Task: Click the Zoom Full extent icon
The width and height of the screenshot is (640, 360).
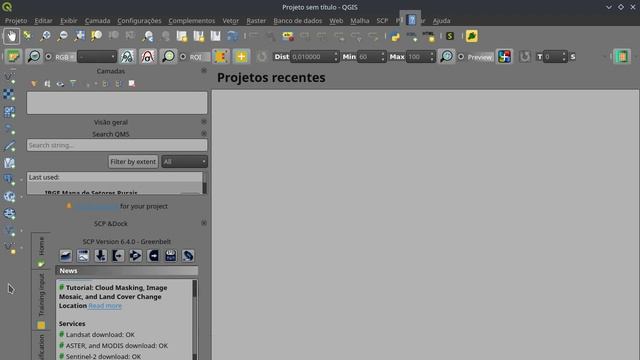Action: (x=80, y=36)
